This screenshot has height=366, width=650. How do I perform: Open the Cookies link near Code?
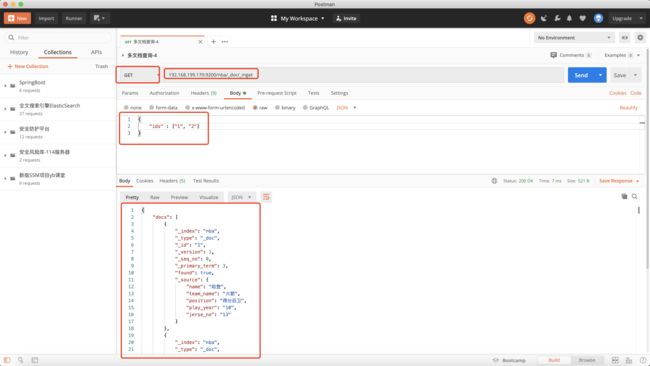click(618, 93)
